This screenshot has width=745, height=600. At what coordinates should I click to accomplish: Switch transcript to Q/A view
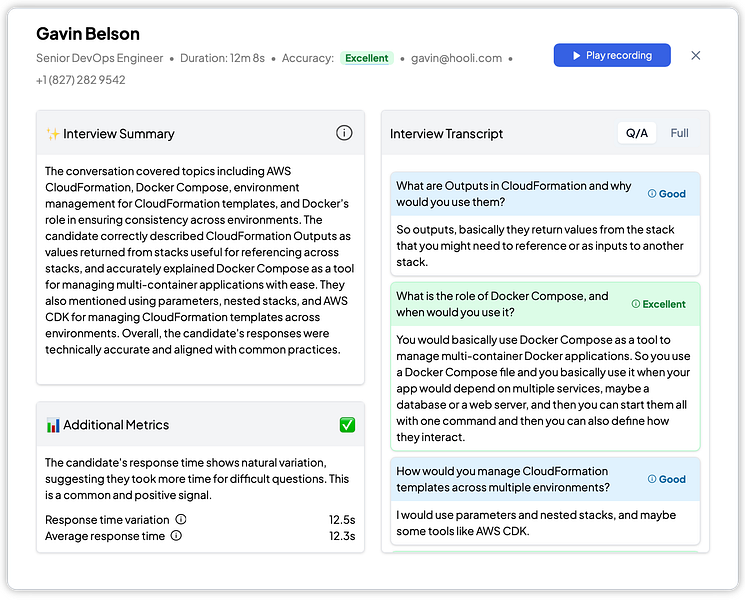(637, 133)
